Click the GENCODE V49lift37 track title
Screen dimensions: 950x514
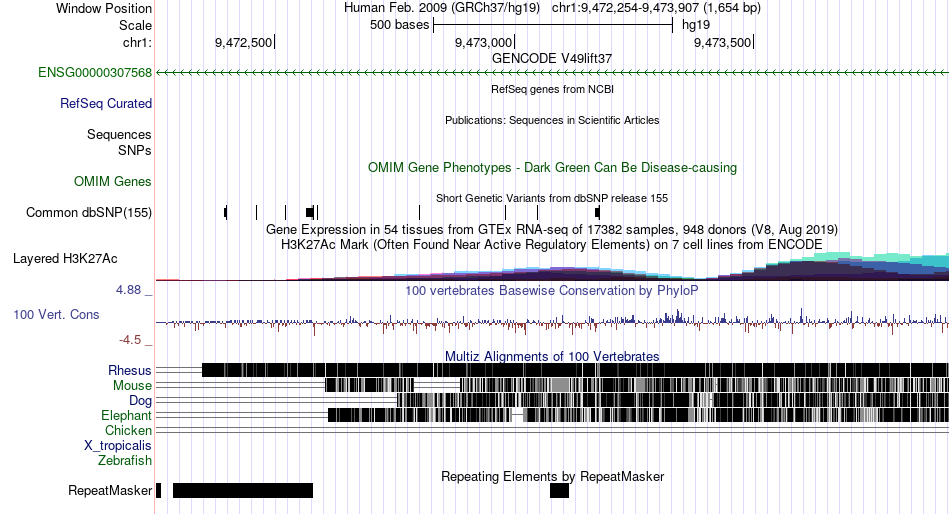tap(552, 59)
